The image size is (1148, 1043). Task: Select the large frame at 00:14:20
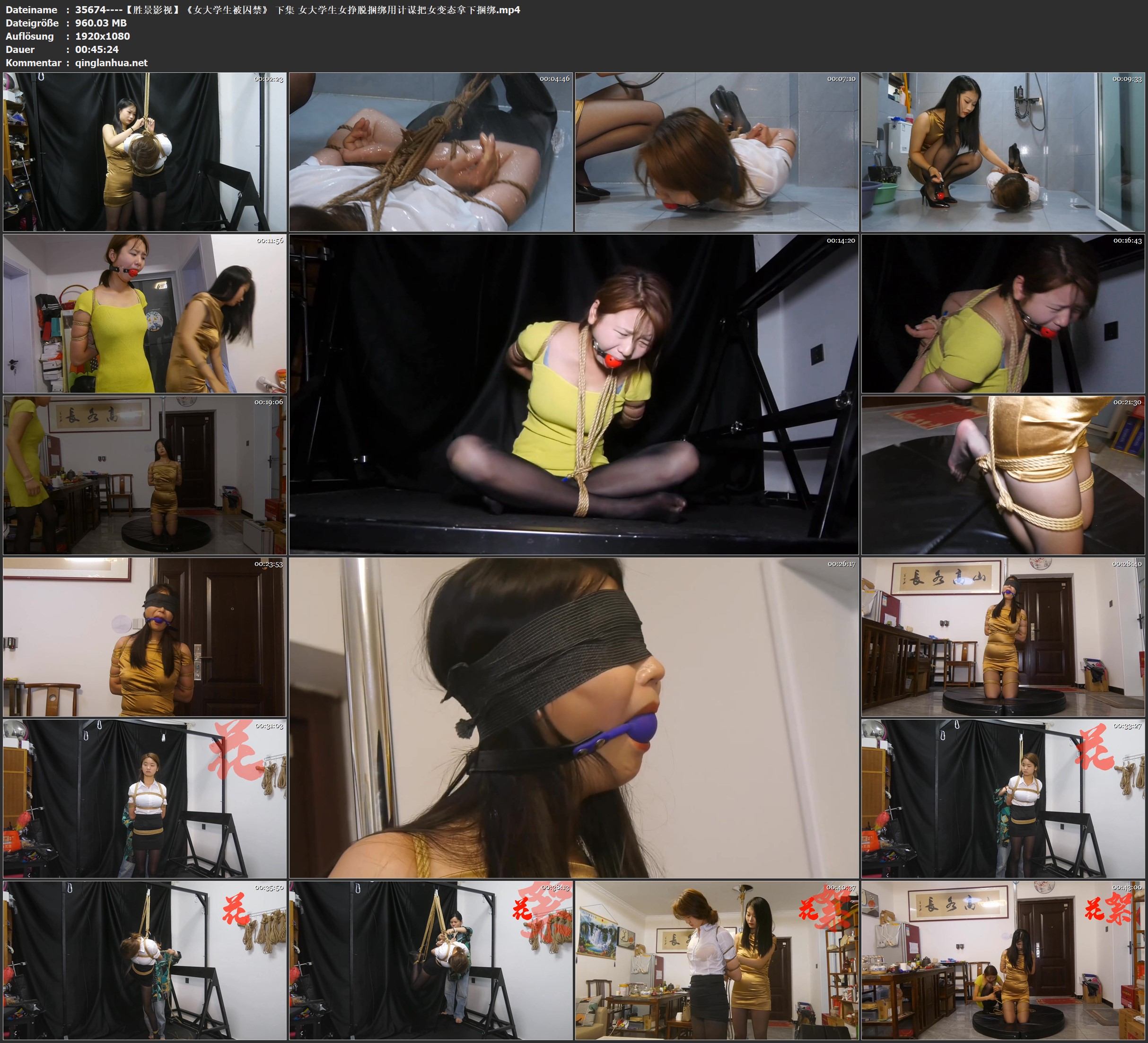[573, 394]
